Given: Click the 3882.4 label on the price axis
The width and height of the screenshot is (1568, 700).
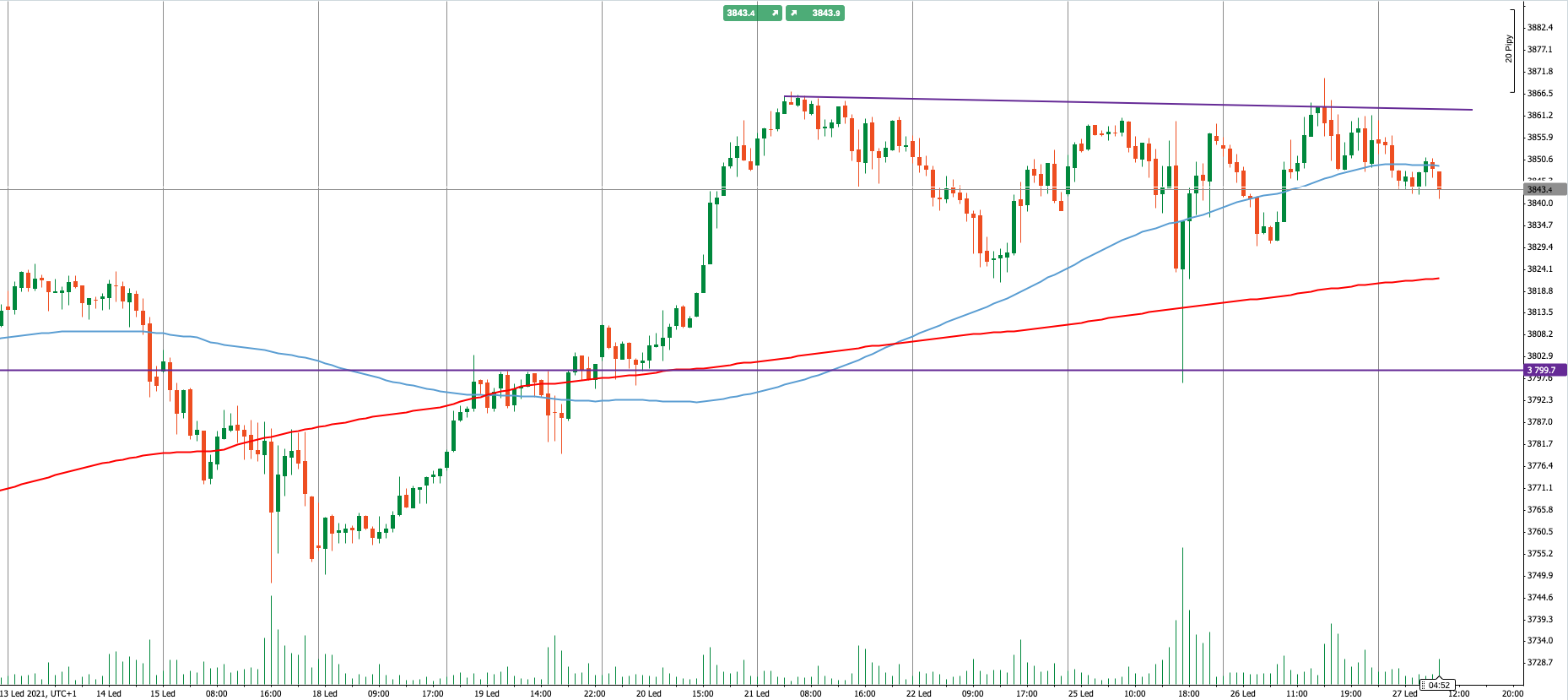Looking at the screenshot, I should [1540, 28].
